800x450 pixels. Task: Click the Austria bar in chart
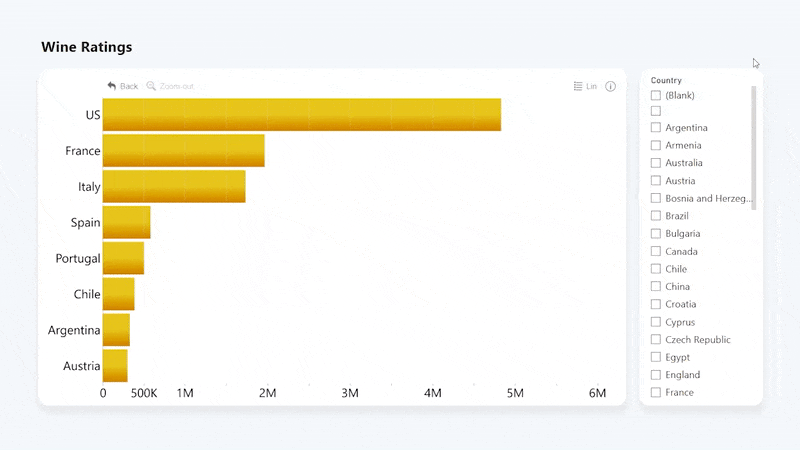[115, 366]
